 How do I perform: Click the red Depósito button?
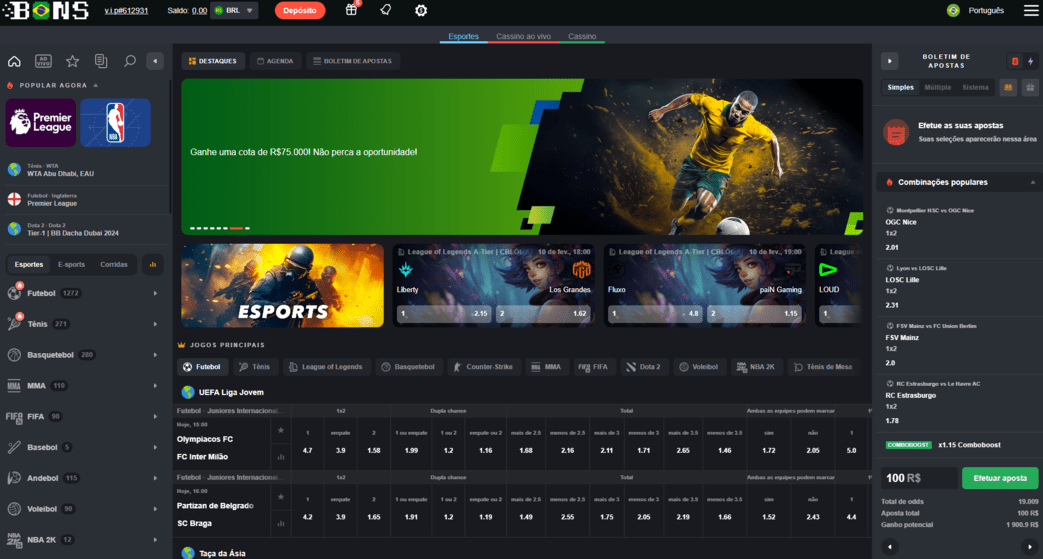click(300, 11)
